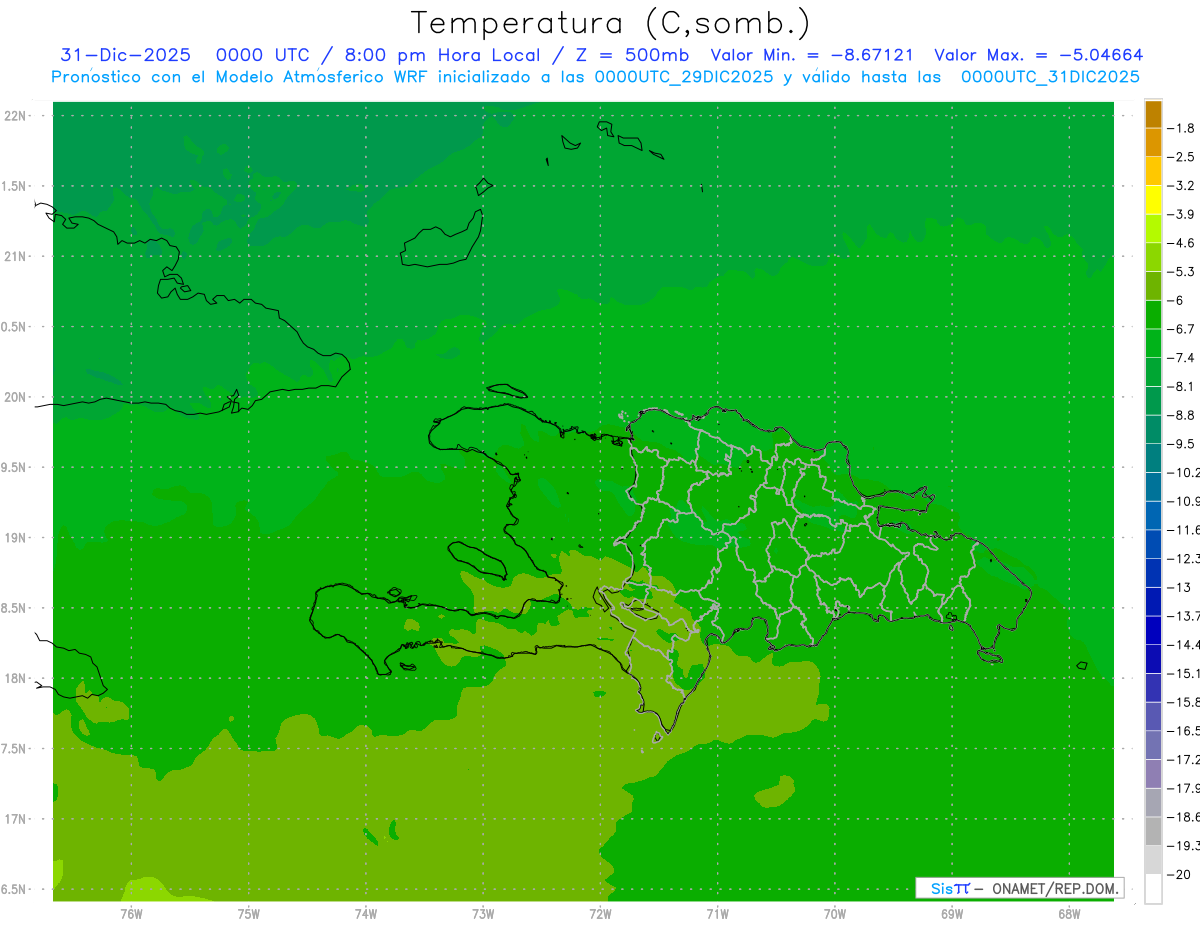The width and height of the screenshot is (1200, 927).
Task: Pick the white swatch below the -20 label
Action: (x=1153, y=889)
